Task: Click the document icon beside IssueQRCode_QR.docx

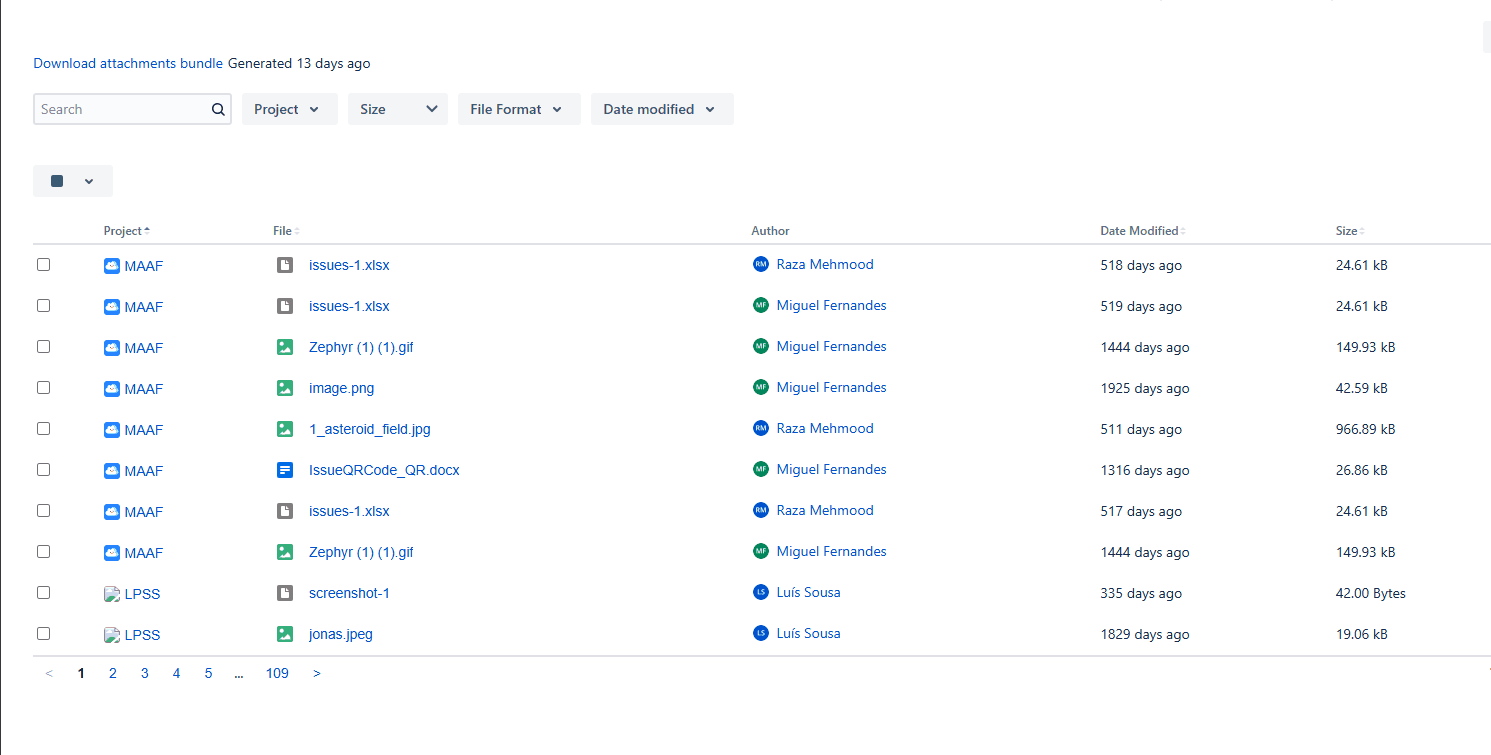Action: pyautogui.click(x=285, y=470)
